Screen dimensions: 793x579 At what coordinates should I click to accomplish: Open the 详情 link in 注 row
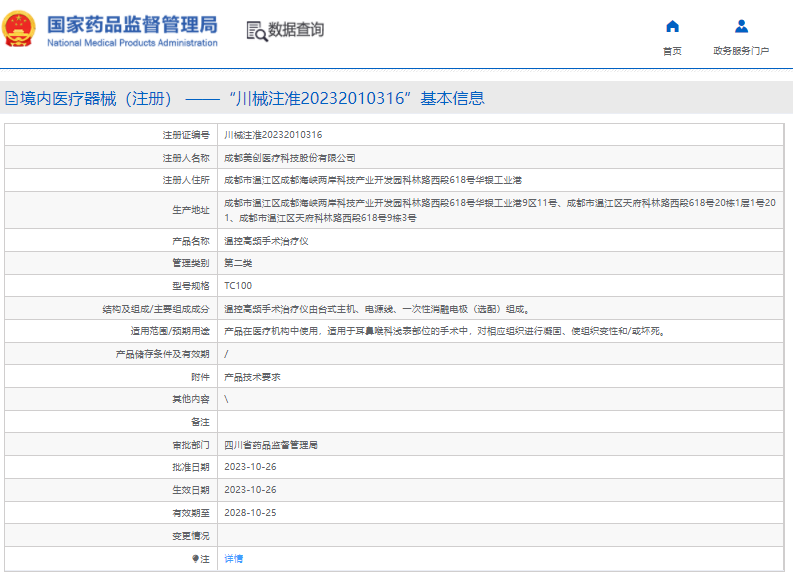tap(234, 559)
